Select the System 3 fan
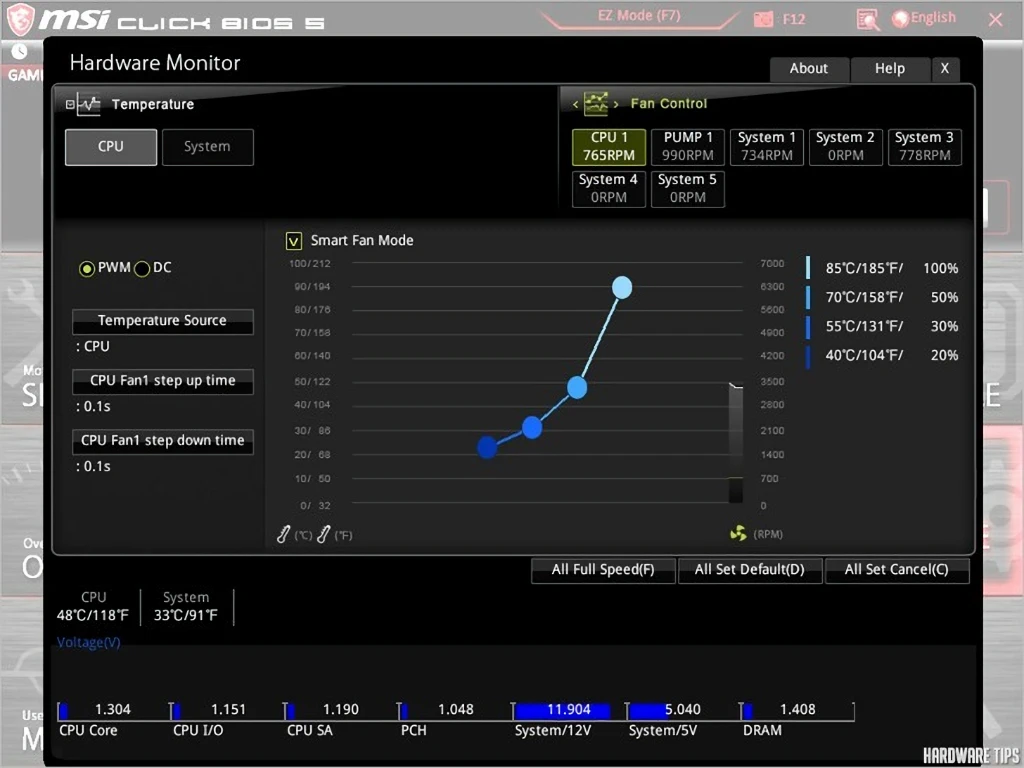The height and width of the screenshot is (768, 1024). coord(925,147)
